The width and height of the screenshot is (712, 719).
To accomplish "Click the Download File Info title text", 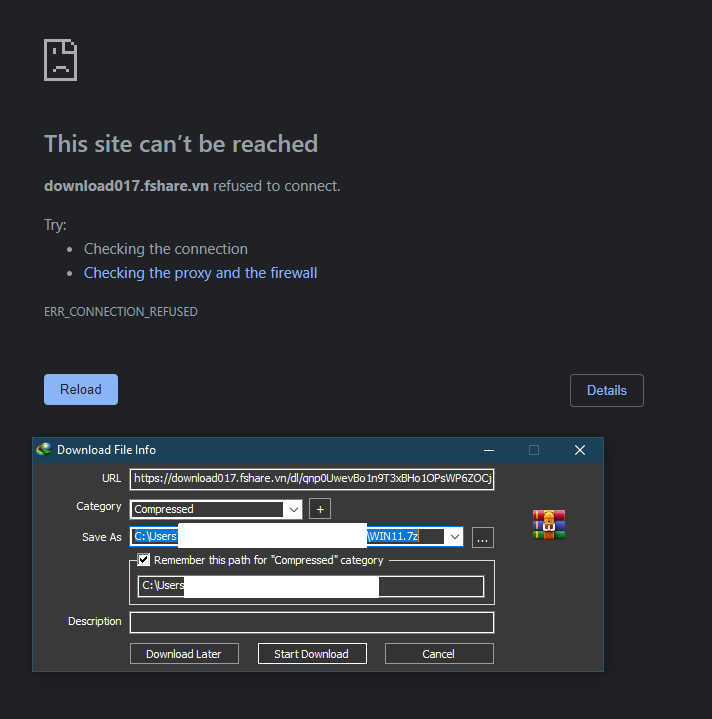I will 106,450.
